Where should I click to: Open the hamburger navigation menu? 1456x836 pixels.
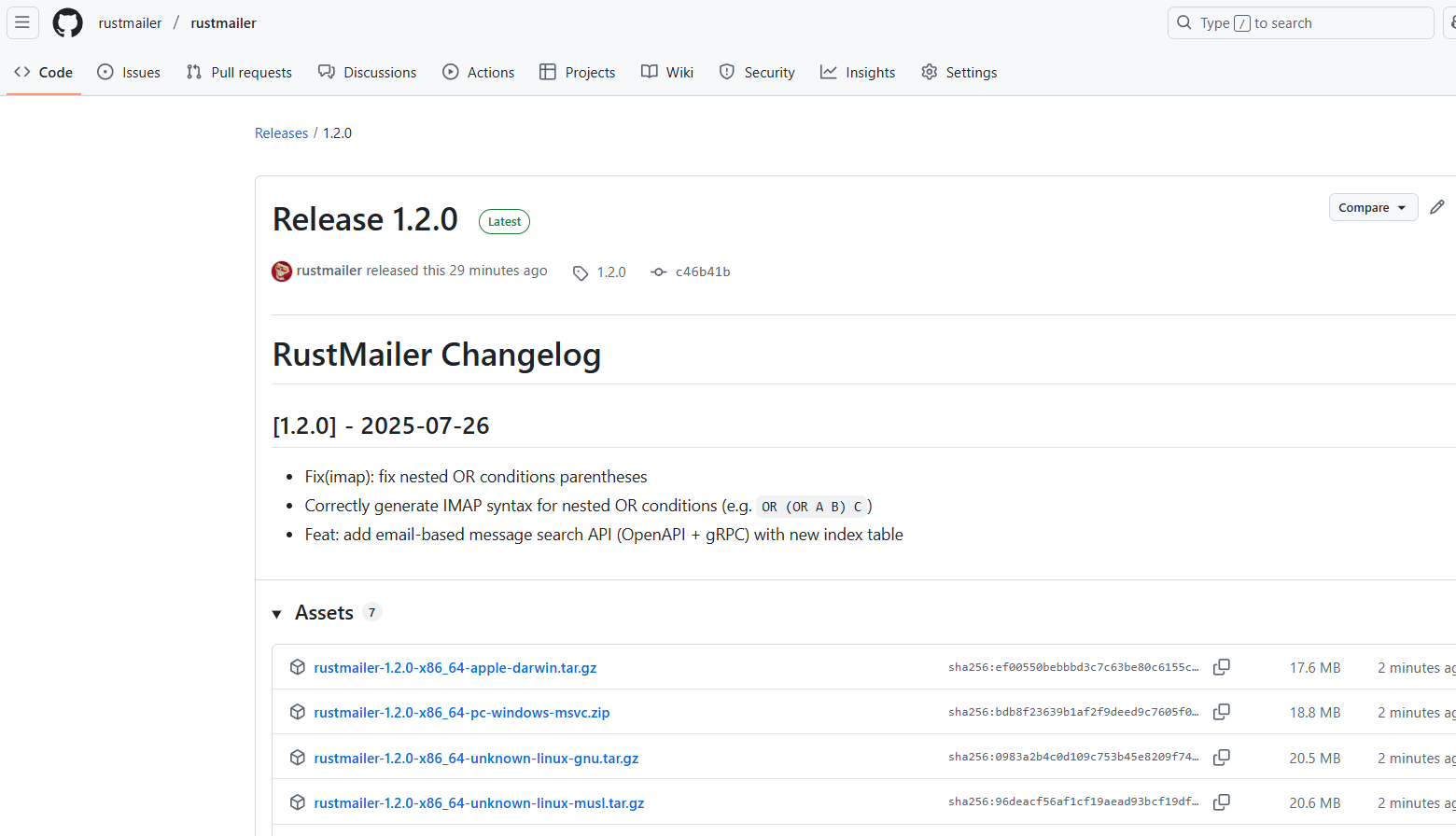pyautogui.click(x=22, y=22)
